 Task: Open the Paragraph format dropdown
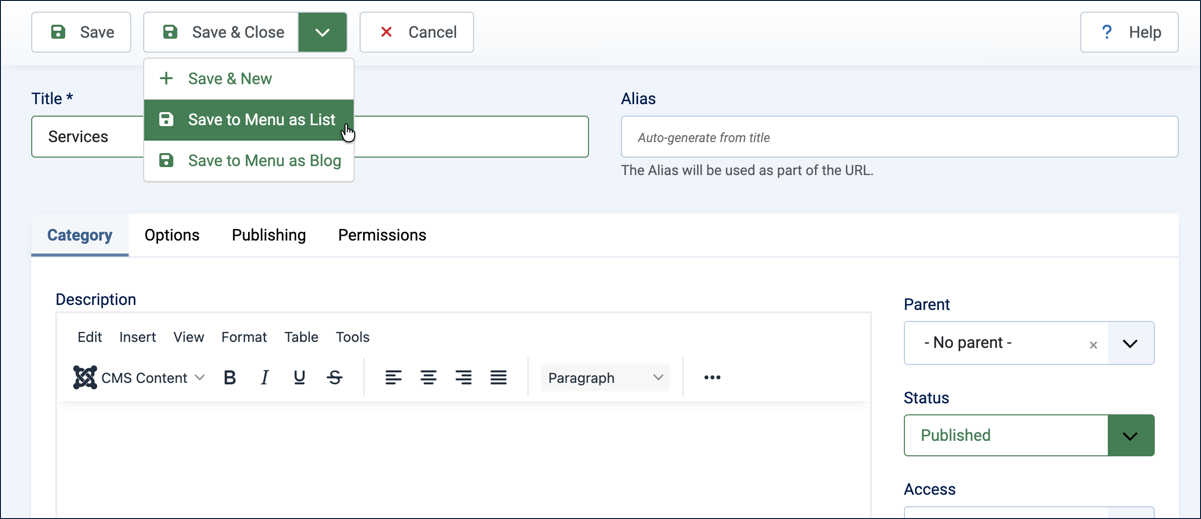pyautogui.click(x=606, y=378)
